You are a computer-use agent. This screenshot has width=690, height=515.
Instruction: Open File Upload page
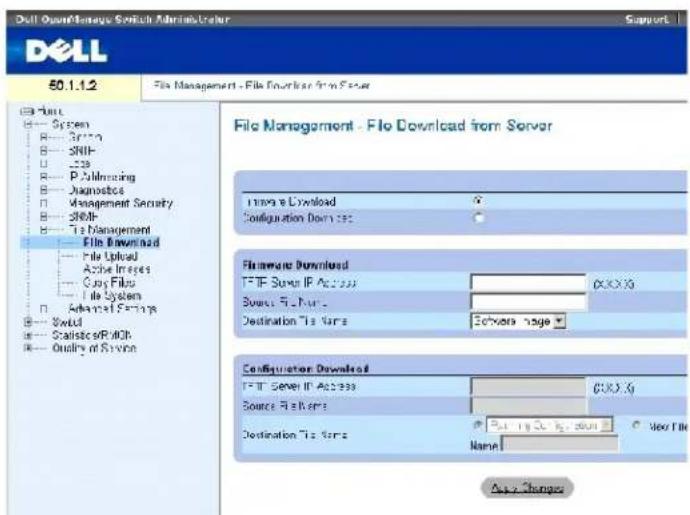[x=110, y=256]
